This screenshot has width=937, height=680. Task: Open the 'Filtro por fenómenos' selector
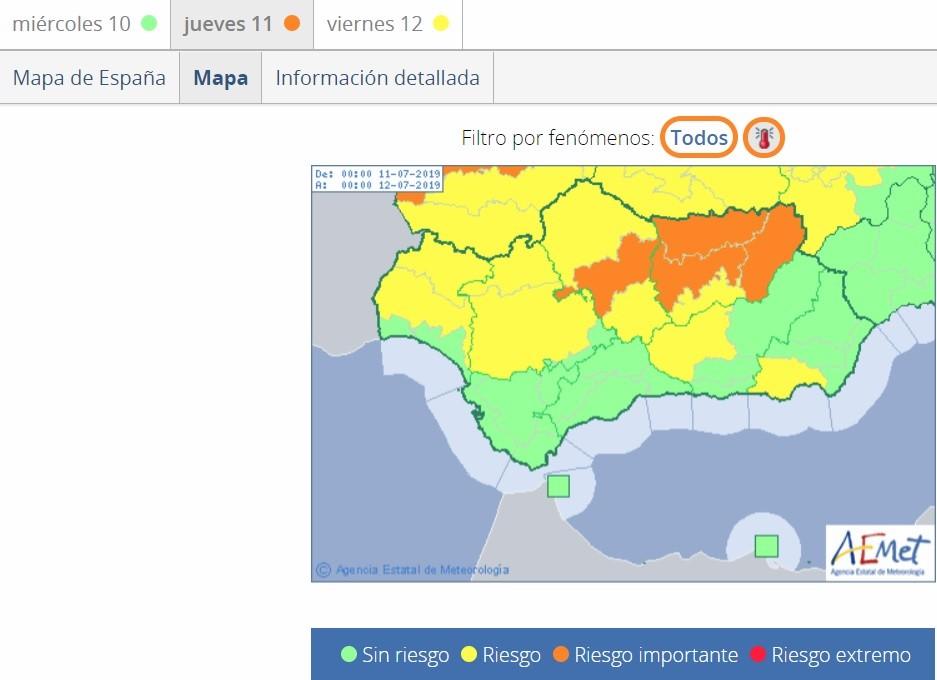[698, 138]
